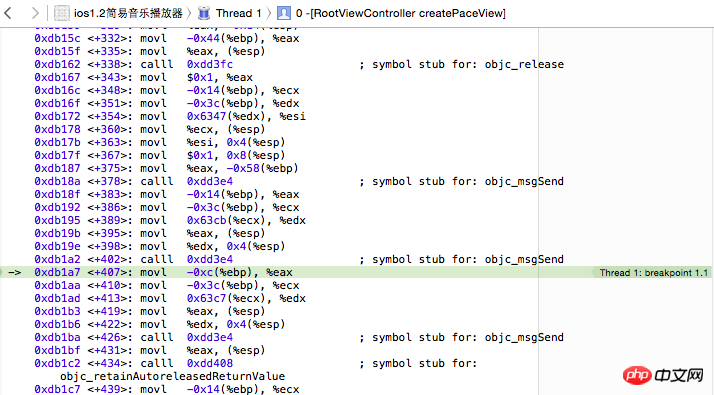Select address 0xdb1a7 on highlighted line
Screen dimensions: 714x395
[57, 272]
